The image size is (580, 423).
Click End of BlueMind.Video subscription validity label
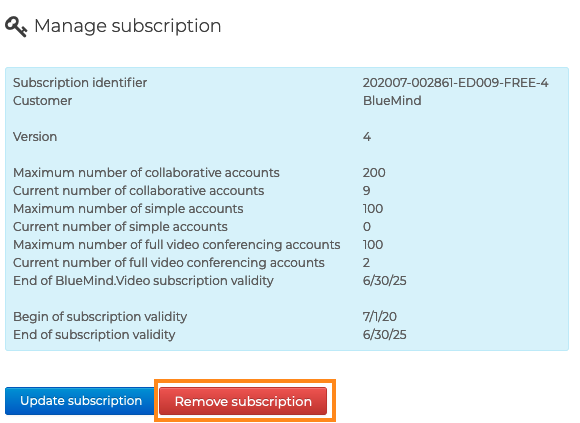[x=143, y=281]
